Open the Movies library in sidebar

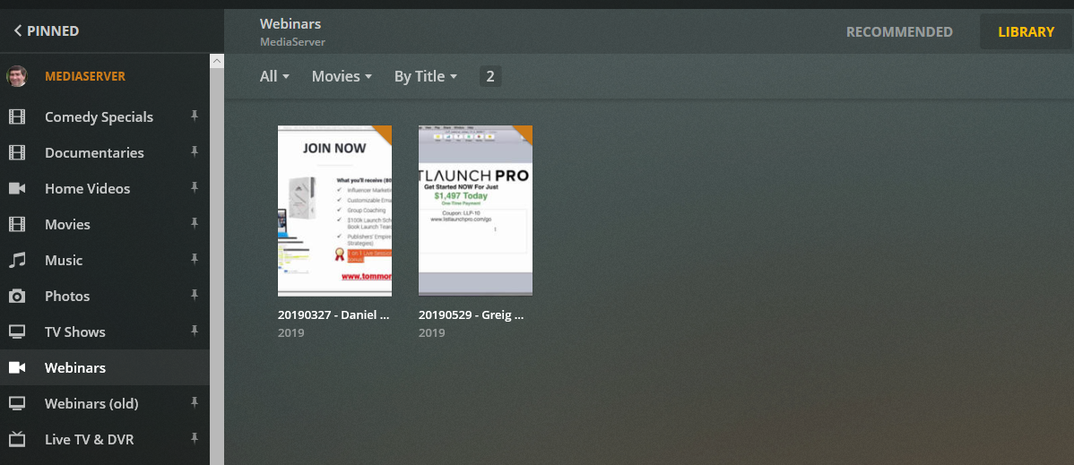click(67, 225)
